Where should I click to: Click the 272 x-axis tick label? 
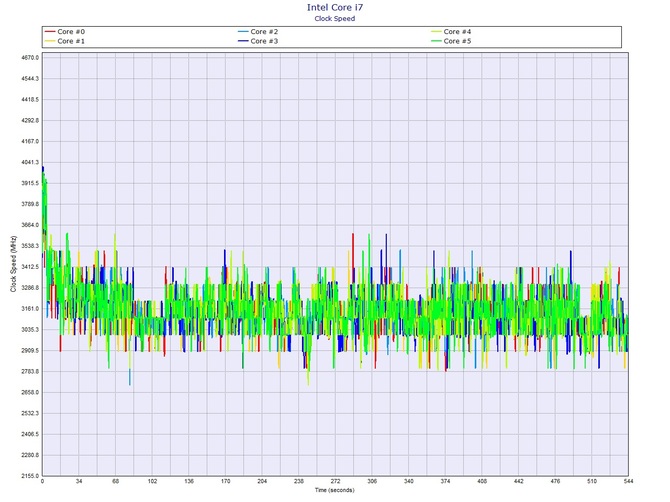pos(335,481)
